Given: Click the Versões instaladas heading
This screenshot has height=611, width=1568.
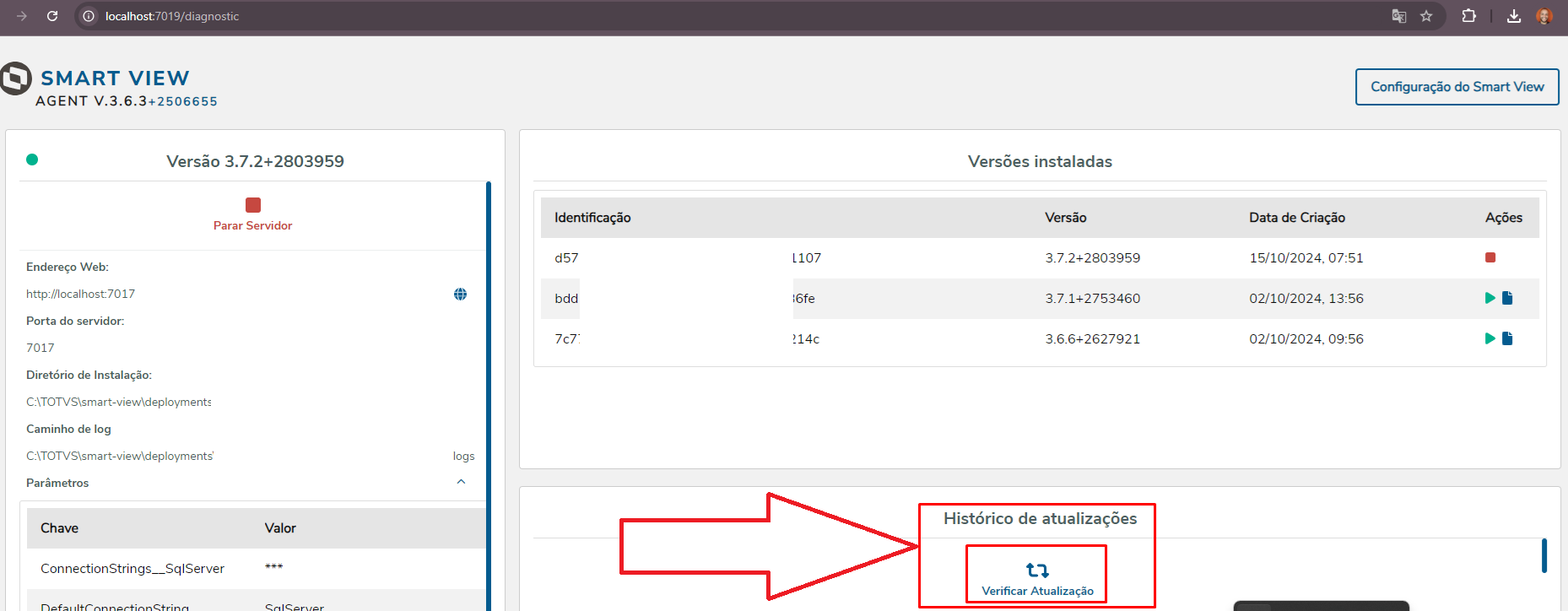Looking at the screenshot, I should tap(1040, 161).
